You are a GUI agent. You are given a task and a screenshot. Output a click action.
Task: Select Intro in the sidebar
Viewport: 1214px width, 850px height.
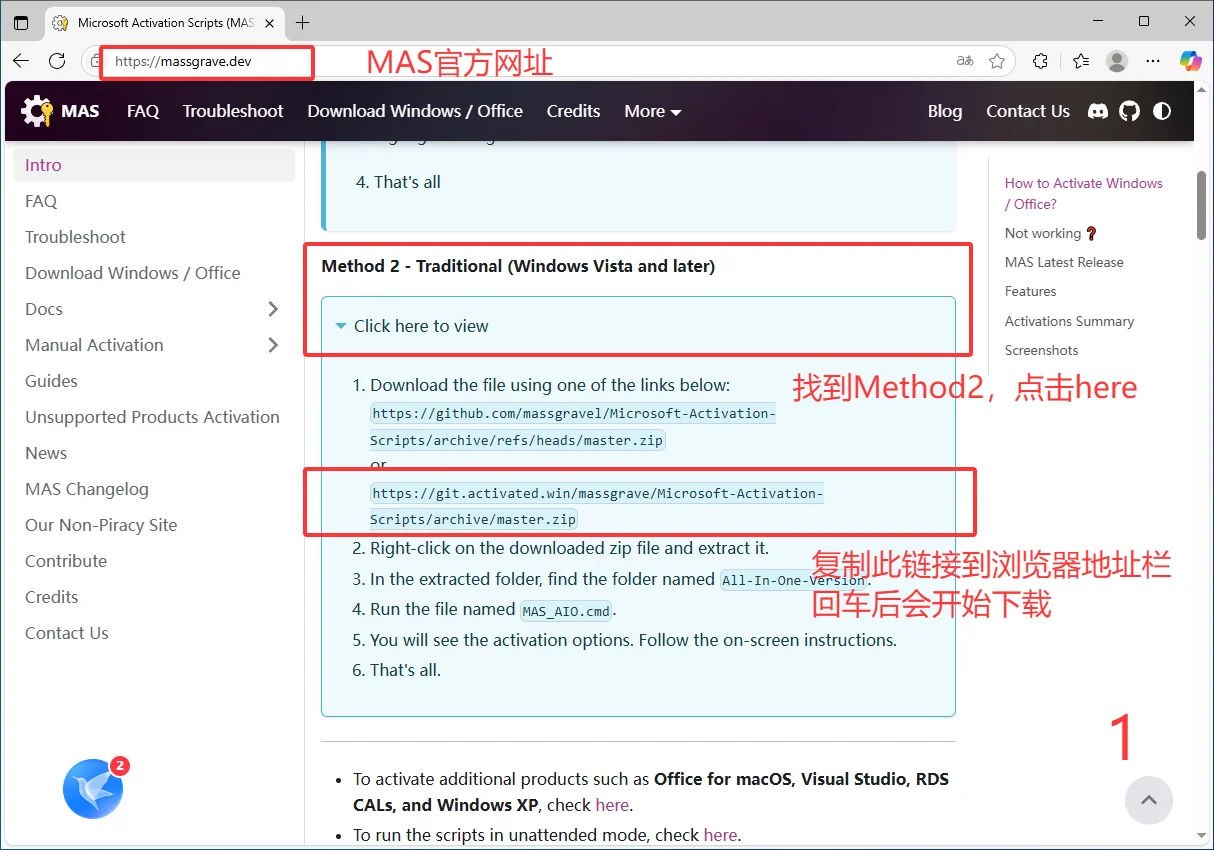[154, 165]
